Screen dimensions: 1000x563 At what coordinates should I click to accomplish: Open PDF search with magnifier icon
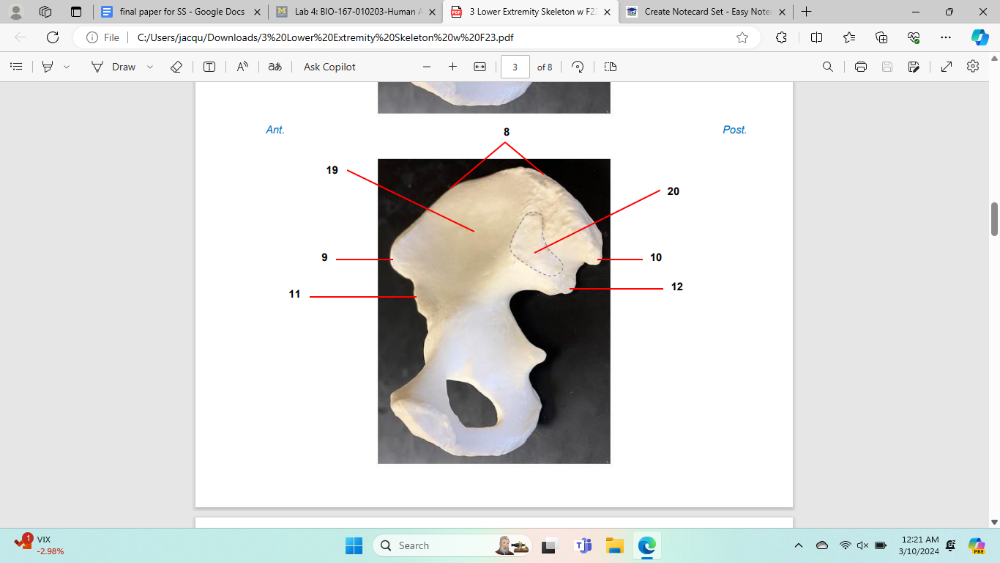tap(827, 67)
